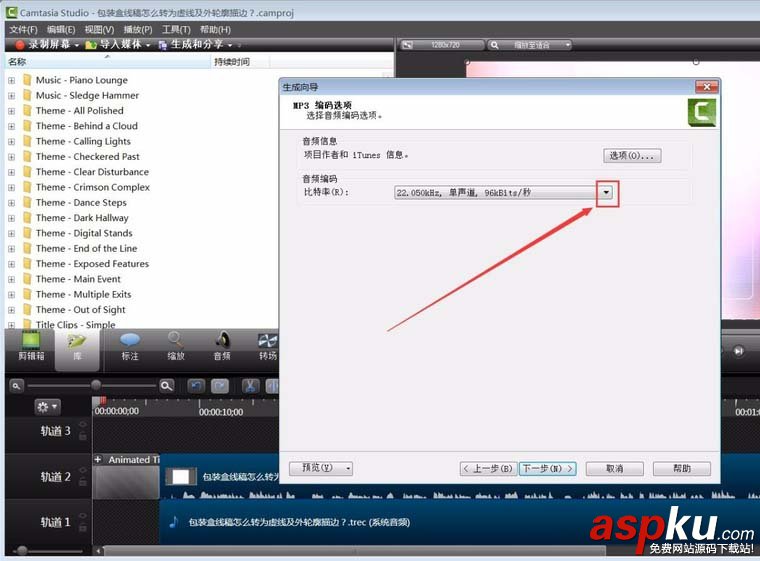This screenshot has height=561, width=760.
Task: Select the Theme - Out of Sight folder
Action: tap(80, 309)
